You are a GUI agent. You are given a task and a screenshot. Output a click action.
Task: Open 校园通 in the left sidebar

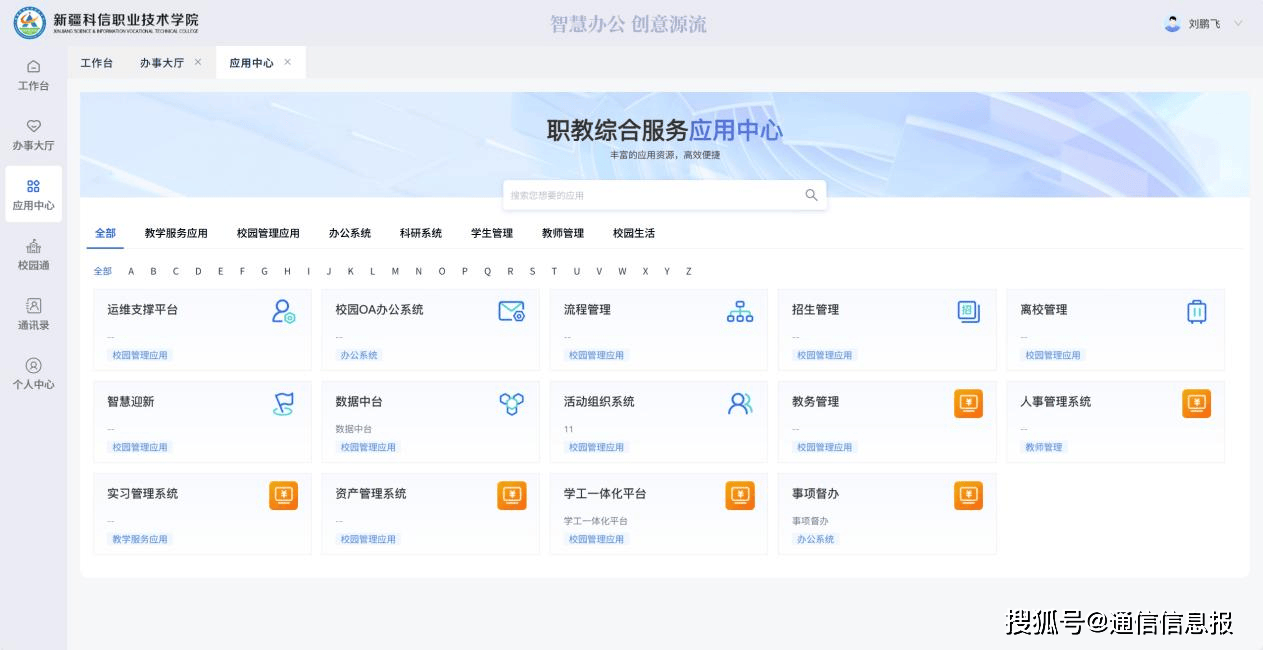[33, 255]
